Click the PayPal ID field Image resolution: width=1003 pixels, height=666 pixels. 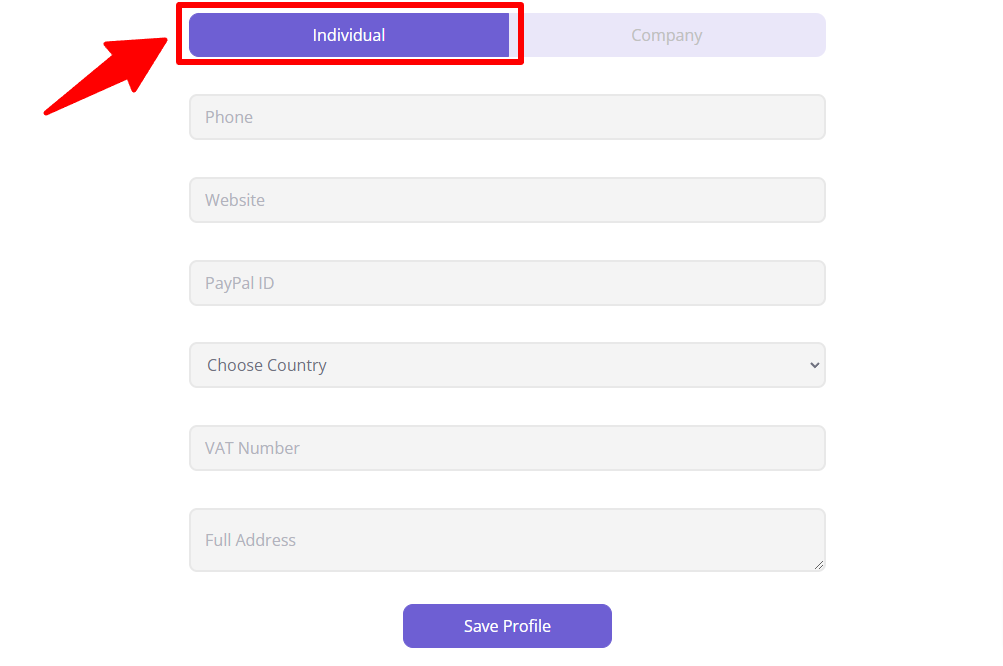pyautogui.click(x=507, y=283)
